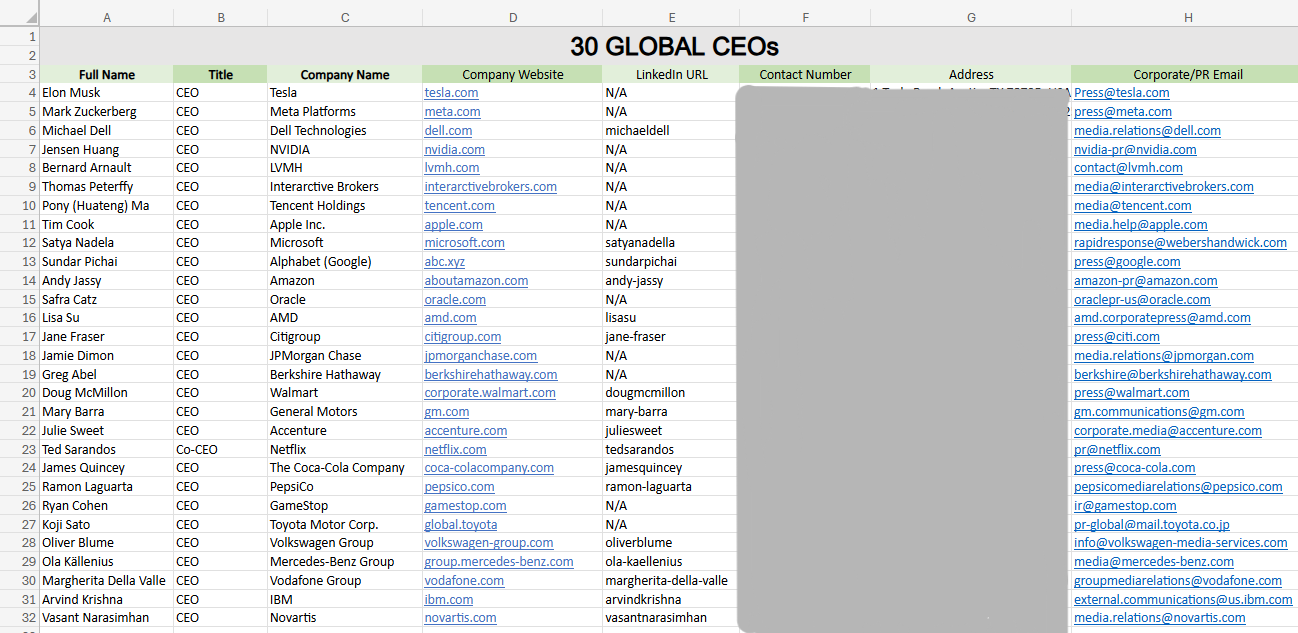
Task: Open the nvidia-pr@nvidia.com email link
Action: pos(1135,149)
